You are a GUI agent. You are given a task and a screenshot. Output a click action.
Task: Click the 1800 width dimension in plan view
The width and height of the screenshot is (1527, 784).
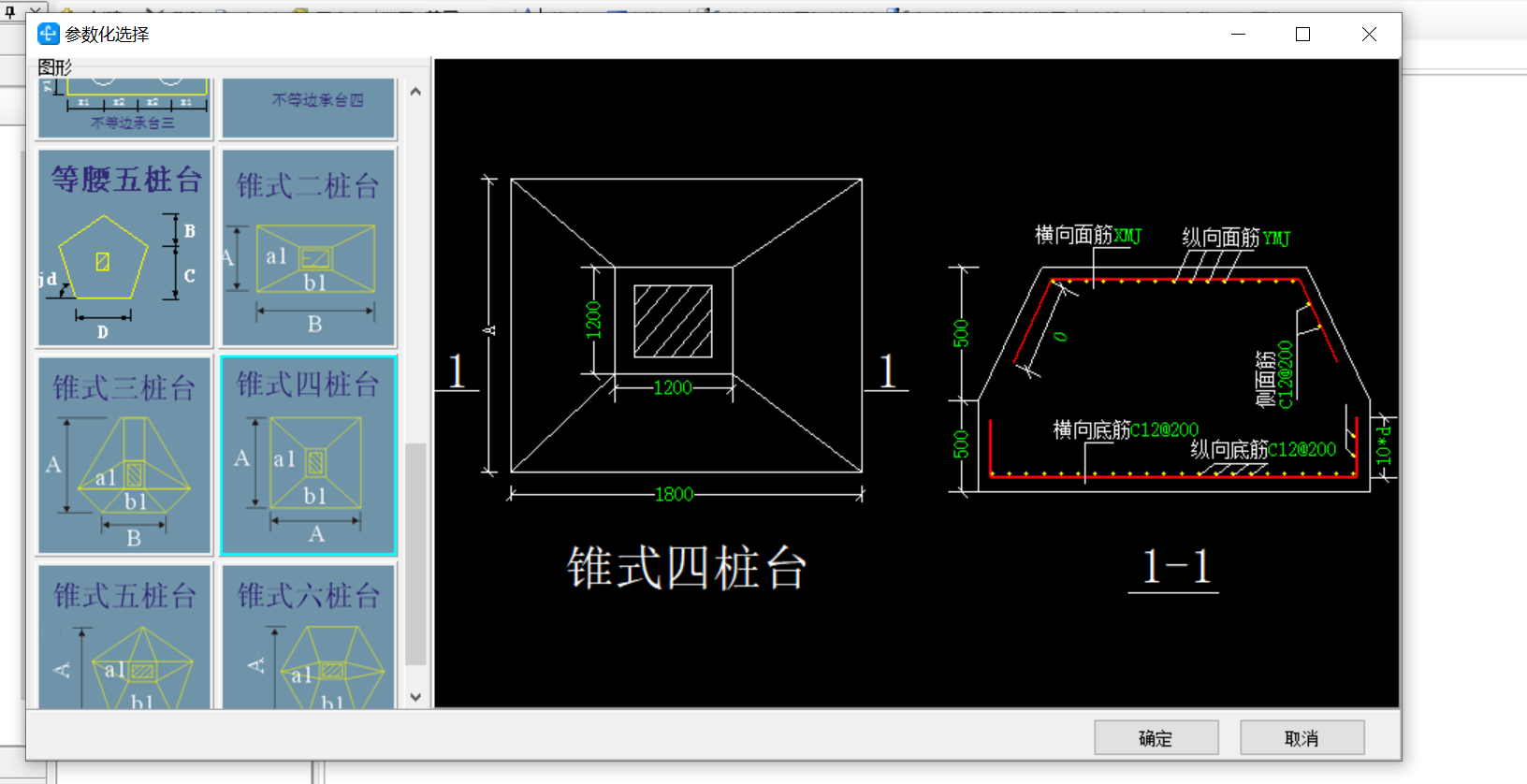point(674,494)
